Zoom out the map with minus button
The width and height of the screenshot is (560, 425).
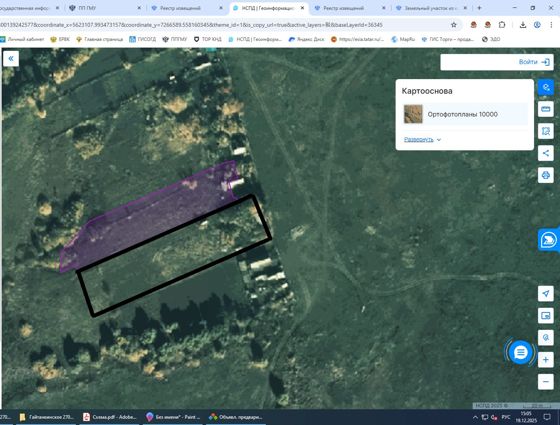545,382
